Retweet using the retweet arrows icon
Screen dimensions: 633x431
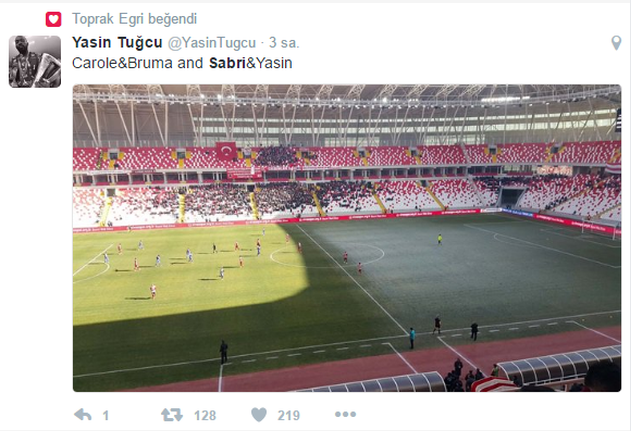pos(172,415)
